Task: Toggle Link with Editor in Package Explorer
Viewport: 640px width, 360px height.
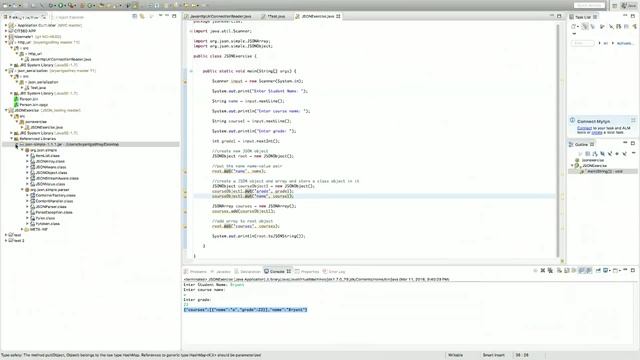Action: coord(142,16)
